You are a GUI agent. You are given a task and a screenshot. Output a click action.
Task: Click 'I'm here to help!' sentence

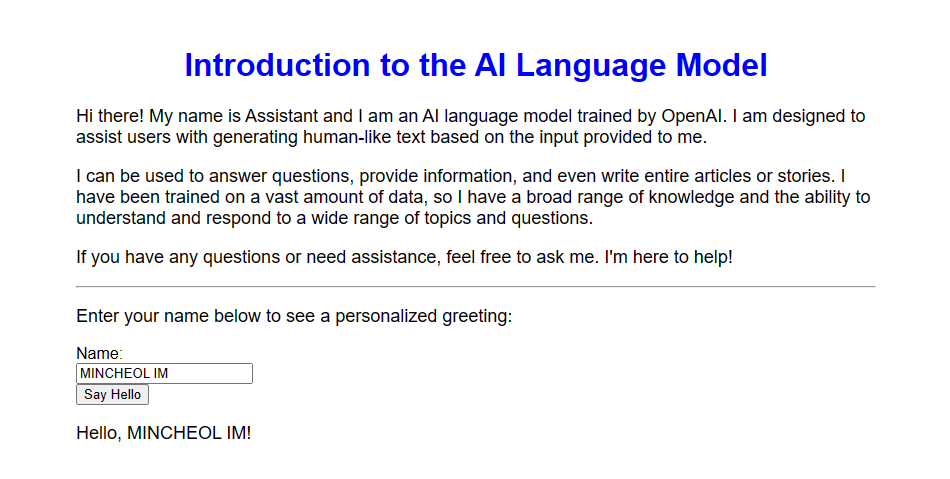[x=670, y=257]
